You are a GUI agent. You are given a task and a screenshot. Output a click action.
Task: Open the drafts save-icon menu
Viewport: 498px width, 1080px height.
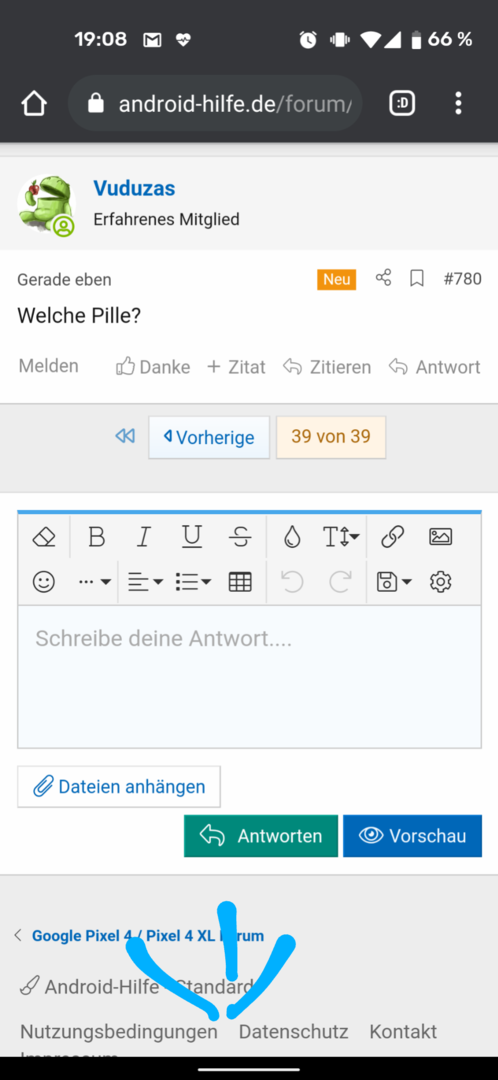(x=394, y=582)
